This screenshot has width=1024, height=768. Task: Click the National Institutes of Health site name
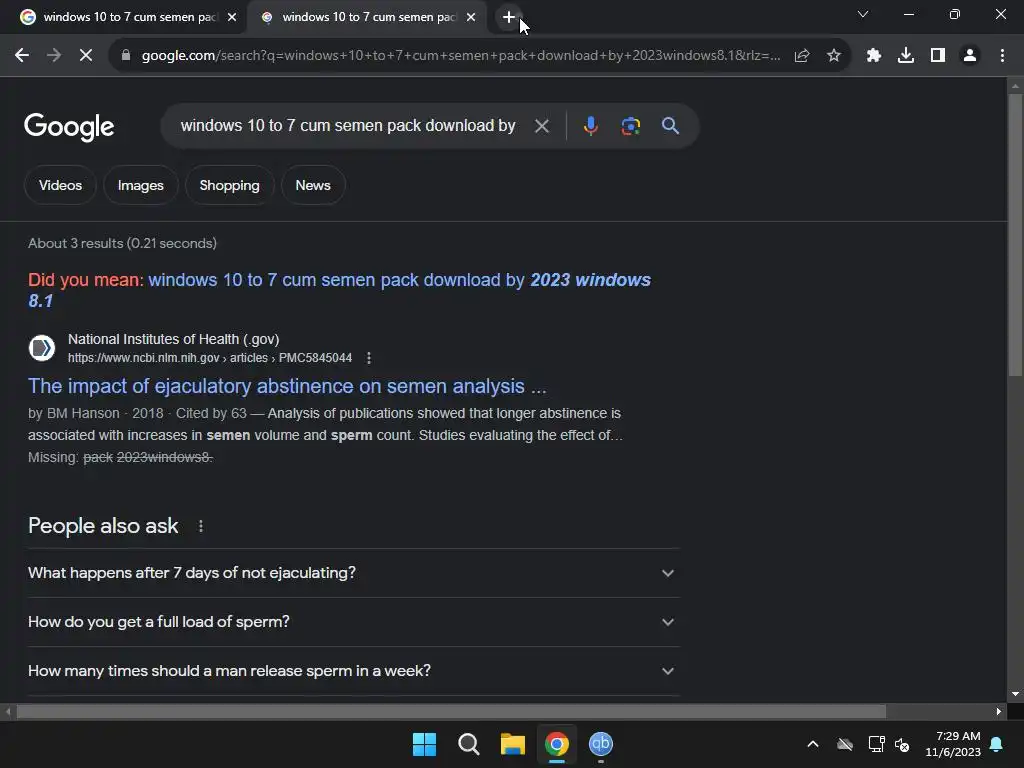point(174,339)
